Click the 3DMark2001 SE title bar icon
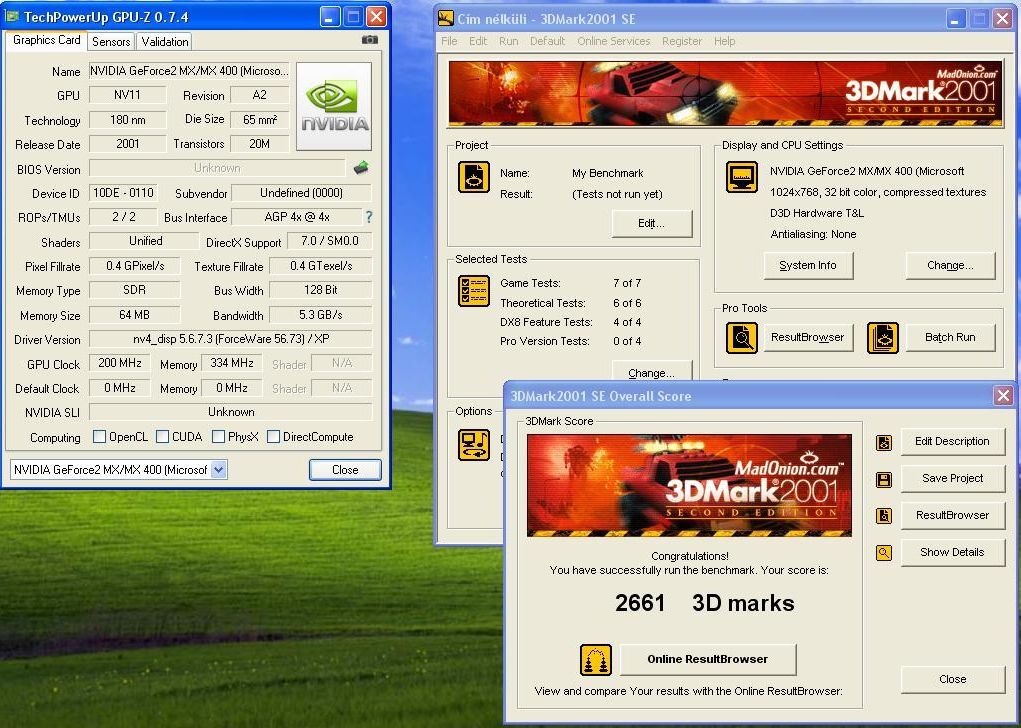Screen dimensions: 1021x728 pos(445,18)
